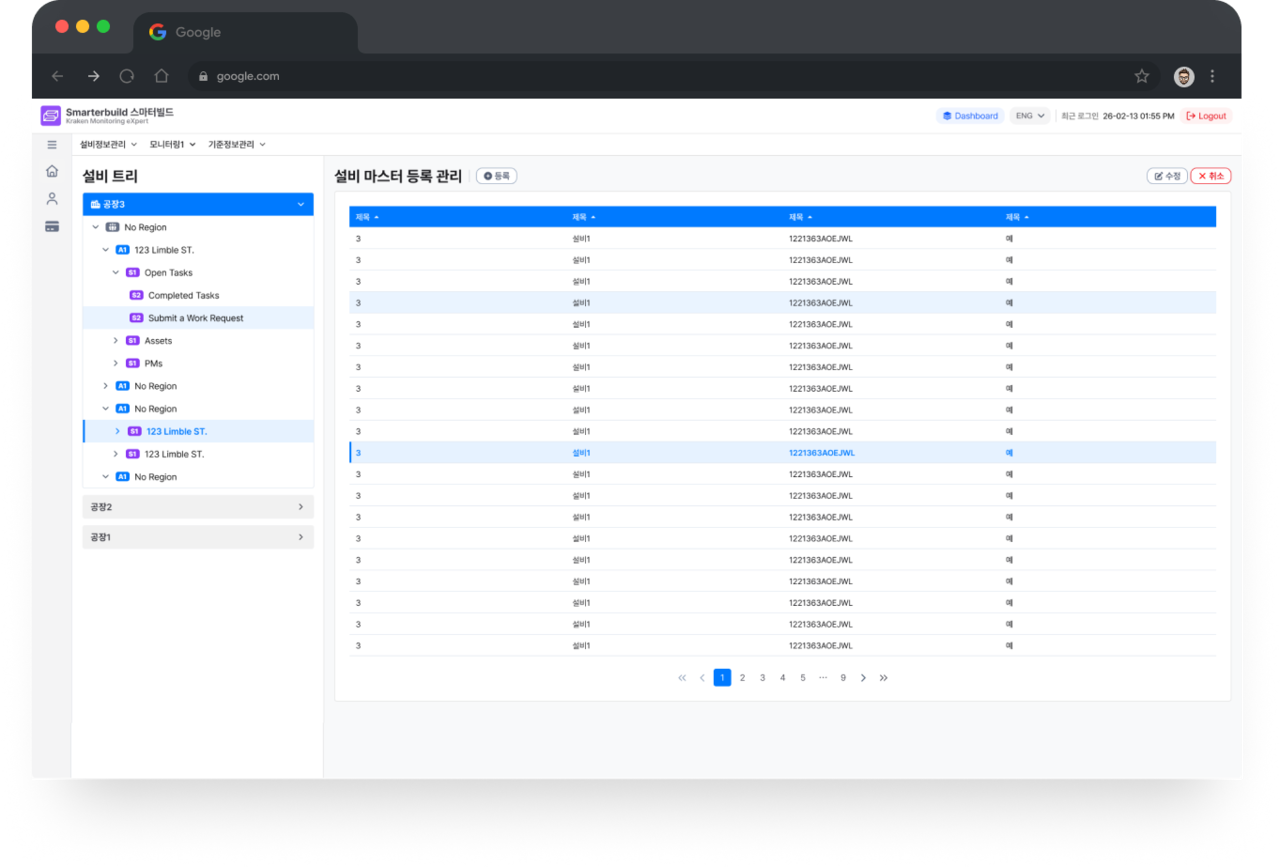Go to the browser home page icon
Image resolution: width=1280 pixels, height=867 pixels.
161,76
